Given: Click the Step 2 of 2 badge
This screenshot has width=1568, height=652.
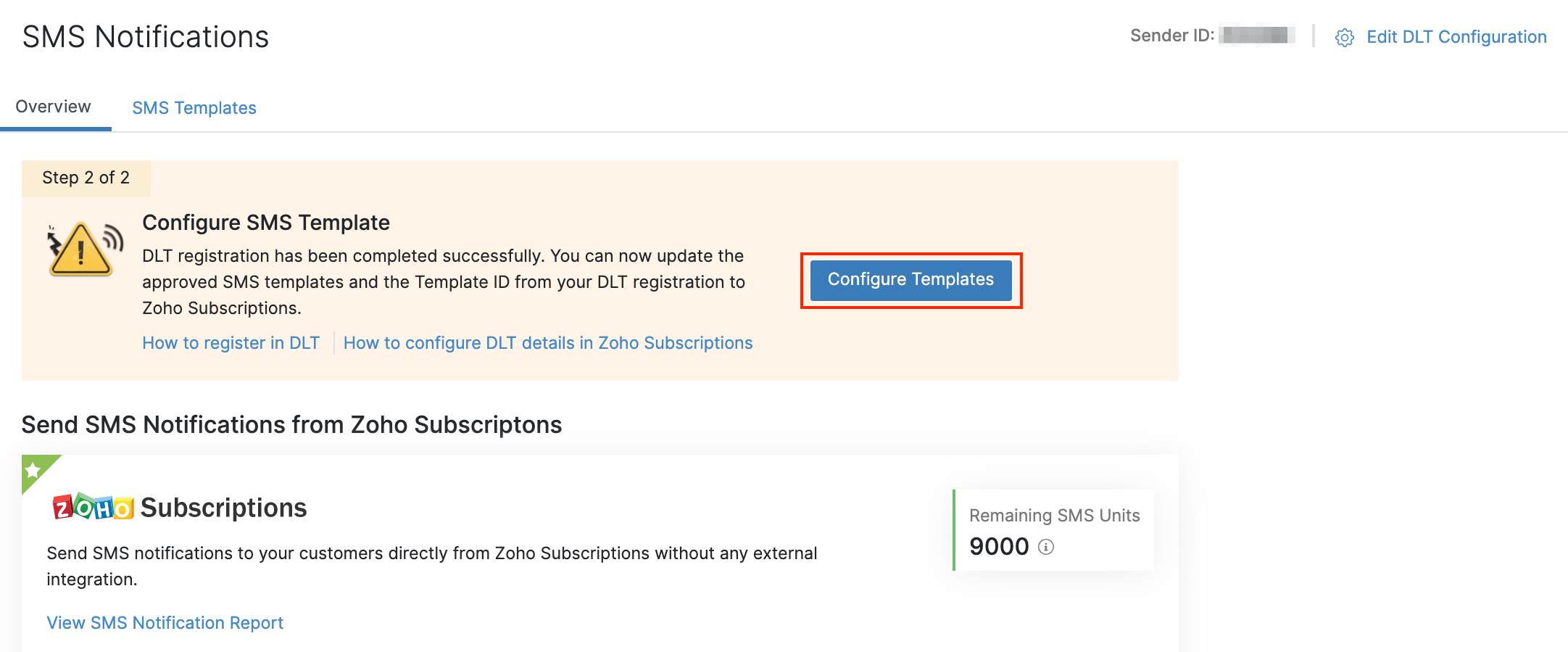Looking at the screenshot, I should pos(86,178).
